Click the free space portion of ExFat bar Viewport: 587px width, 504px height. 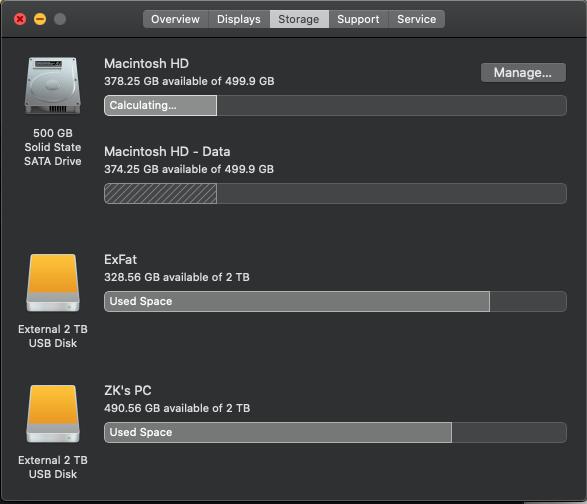click(x=528, y=301)
